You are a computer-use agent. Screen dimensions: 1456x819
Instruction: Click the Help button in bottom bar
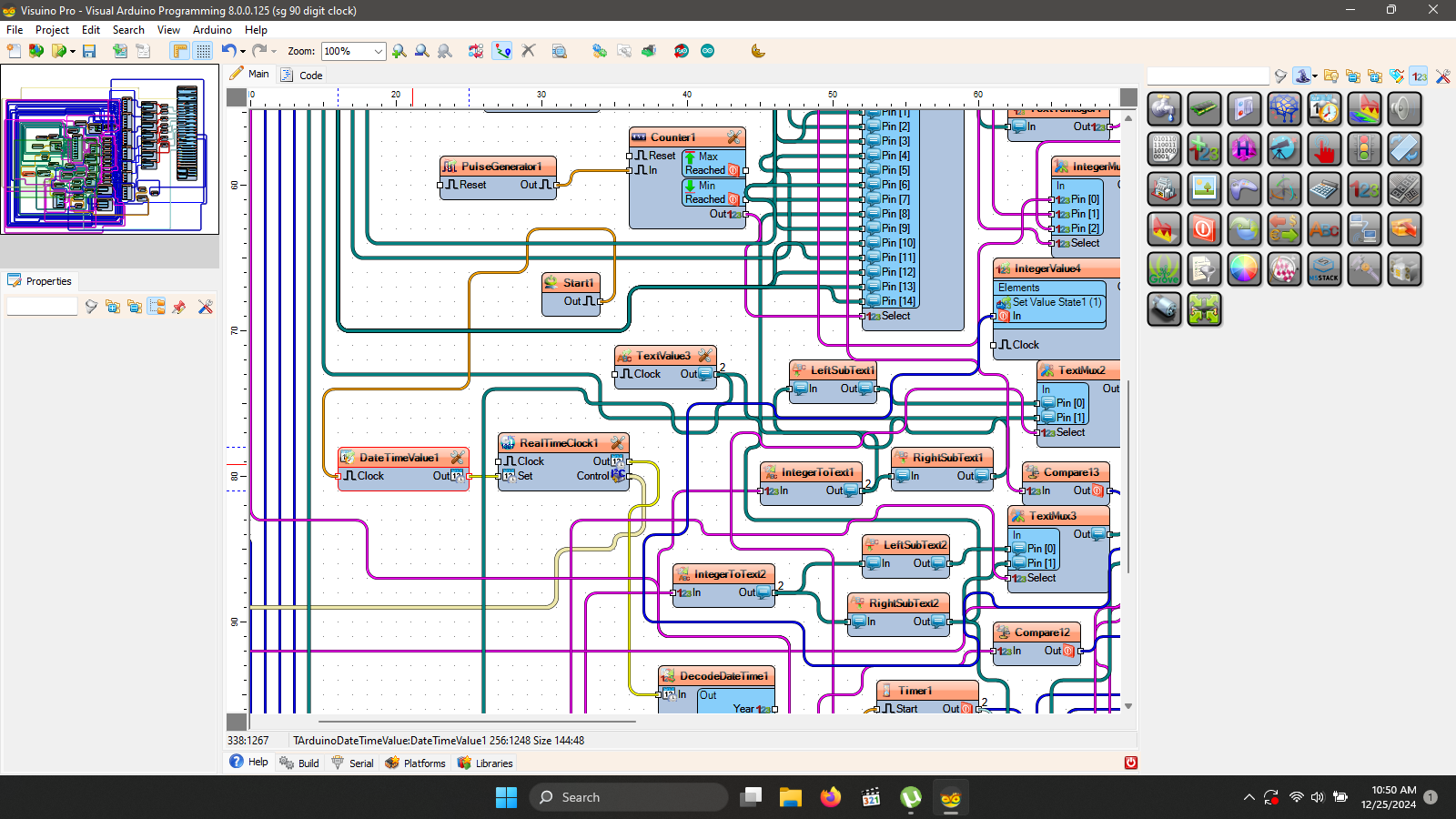[x=248, y=762]
